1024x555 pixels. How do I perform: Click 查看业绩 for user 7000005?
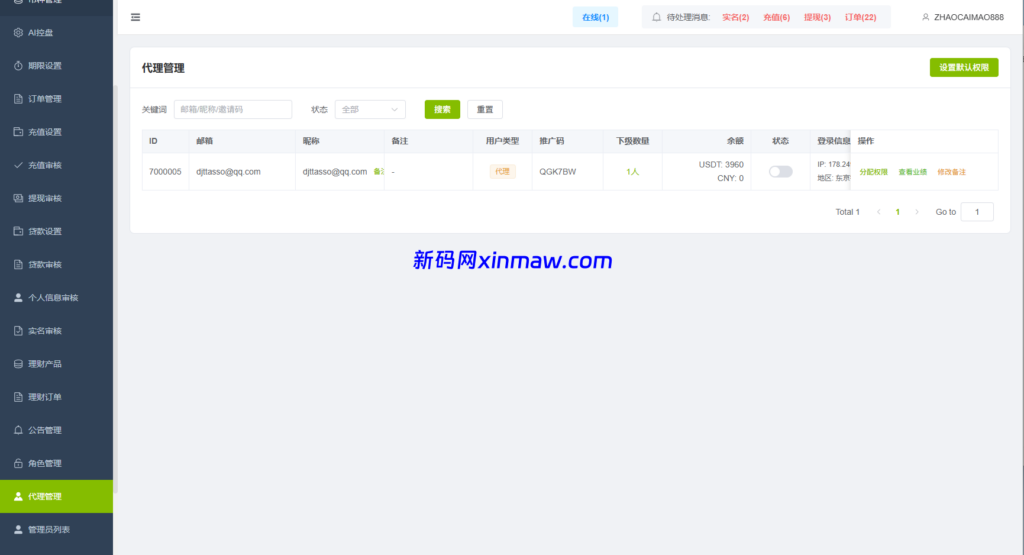[x=912, y=172]
